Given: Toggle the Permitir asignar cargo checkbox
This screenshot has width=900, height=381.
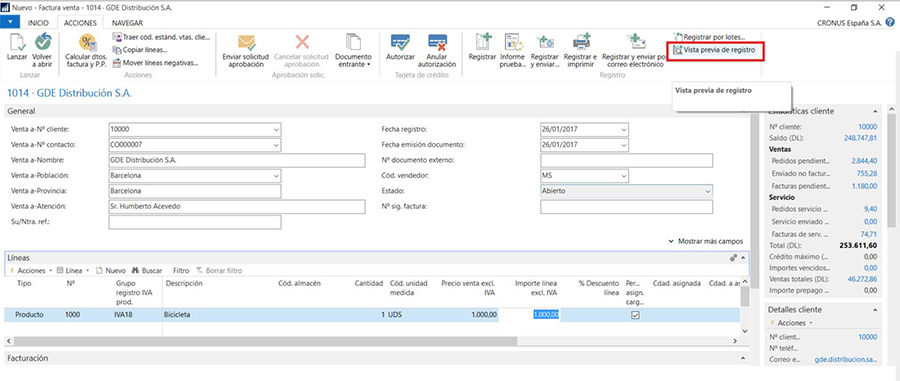Looking at the screenshot, I should 635,315.
